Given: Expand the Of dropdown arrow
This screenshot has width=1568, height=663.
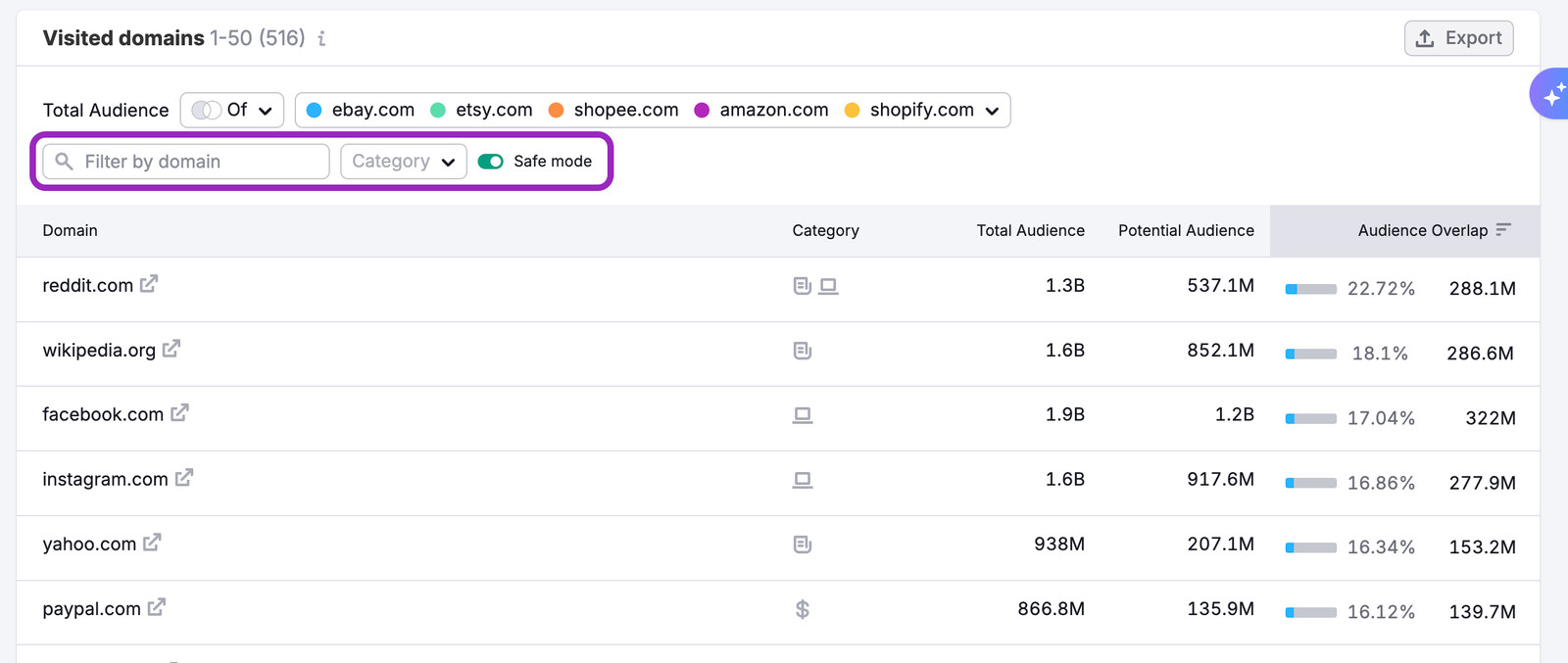Looking at the screenshot, I should pyautogui.click(x=265, y=111).
